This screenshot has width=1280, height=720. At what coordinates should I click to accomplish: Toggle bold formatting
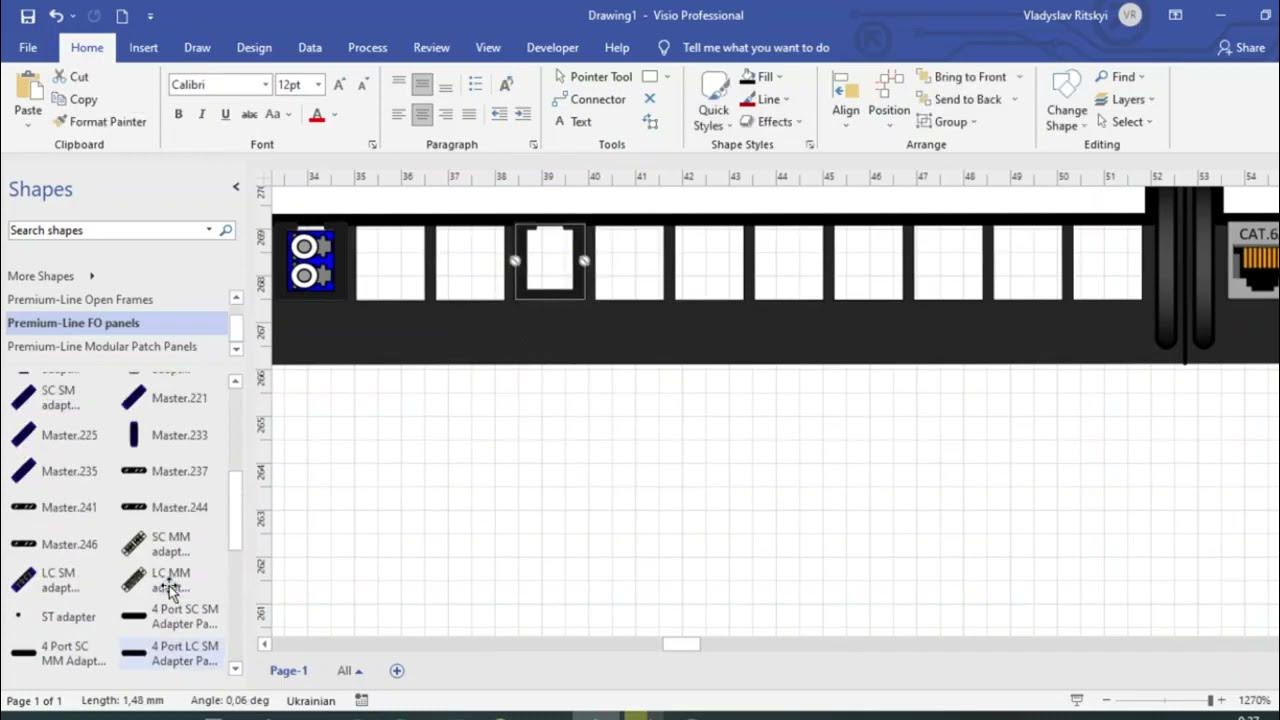(179, 114)
